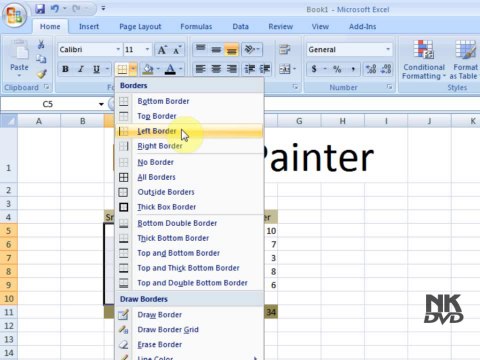The image size is (480, 360).
Task: Increase font size with Grow Font
Action: [162, 50]
